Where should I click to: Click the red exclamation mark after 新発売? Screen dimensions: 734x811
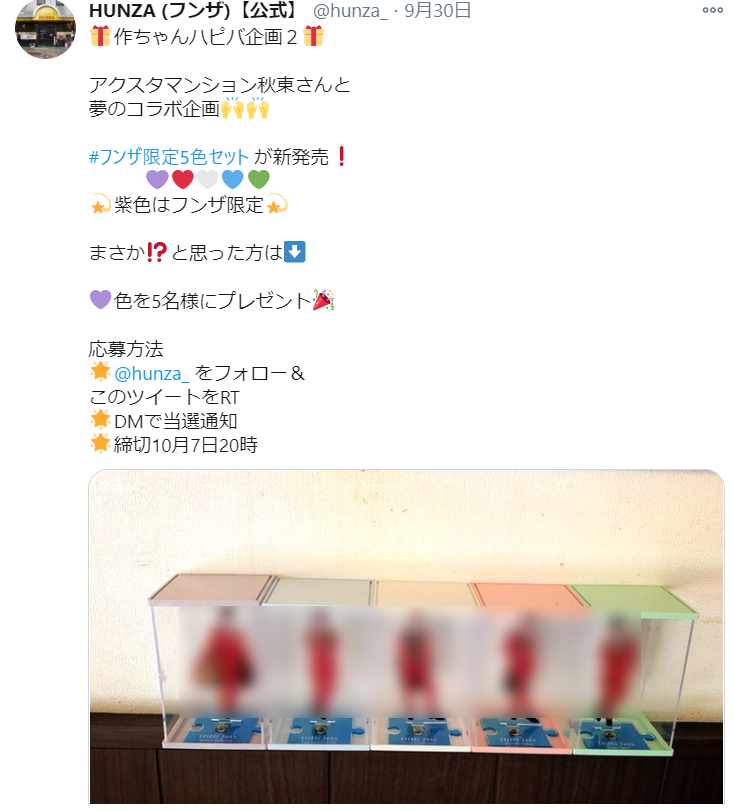[341, 156]
